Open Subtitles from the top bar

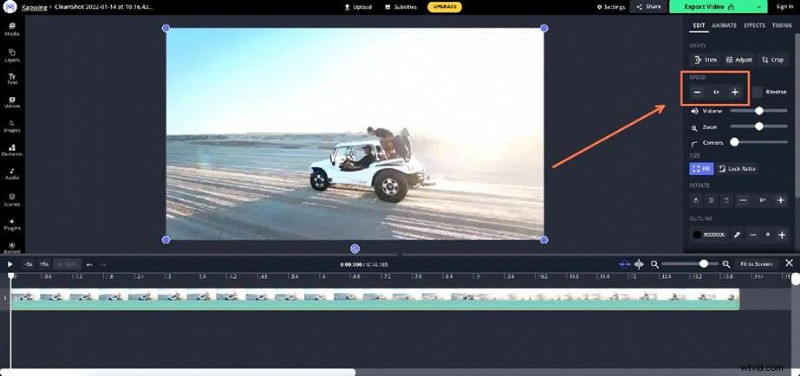pyautogui.click(x=401, y=7)
